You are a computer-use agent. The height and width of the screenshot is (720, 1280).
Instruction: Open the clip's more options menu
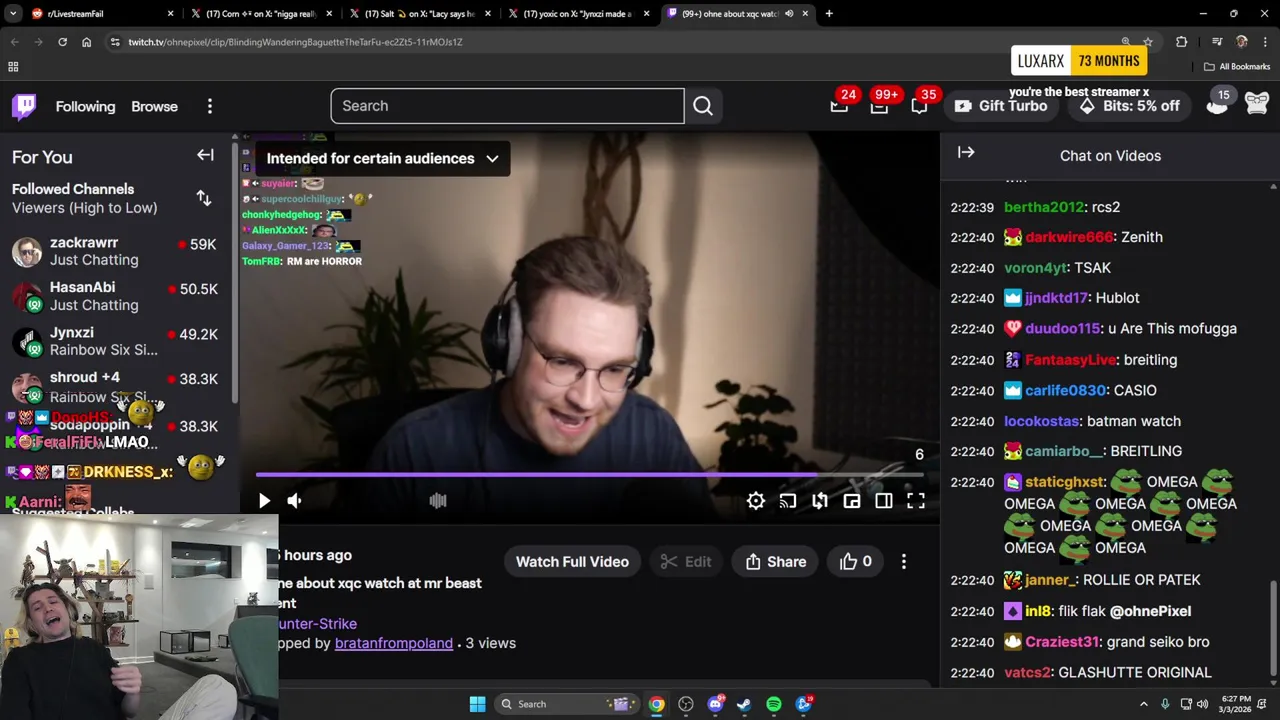click(x=904, y=562)
